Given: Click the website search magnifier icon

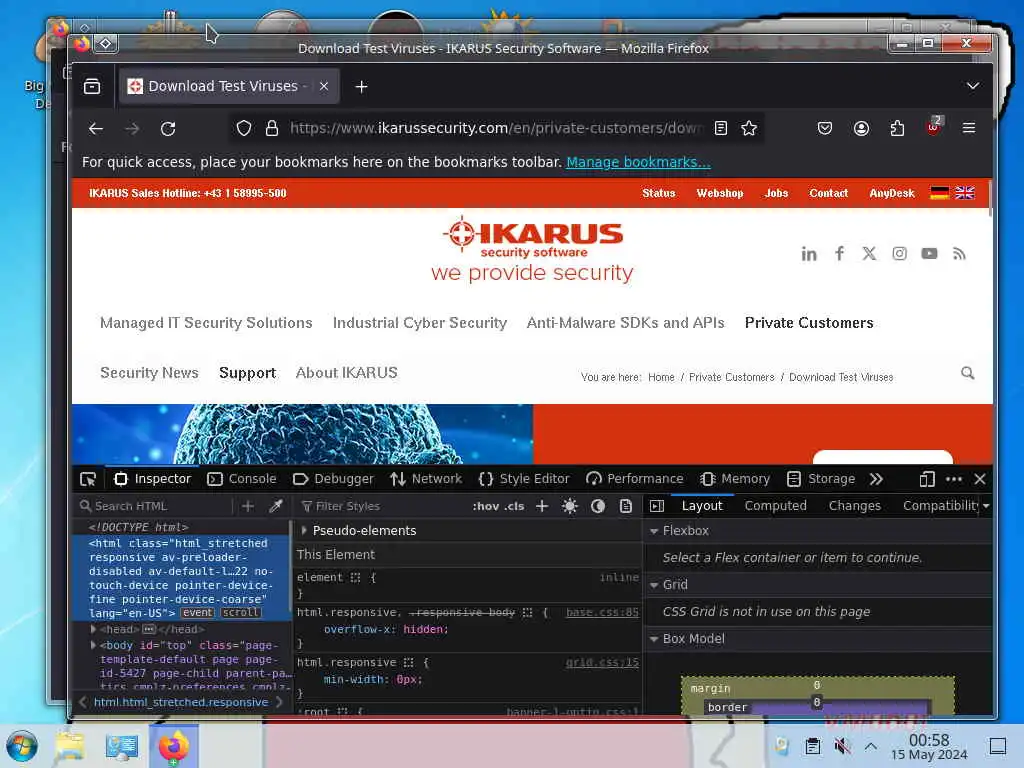Looking at the screenshot, I should [967, 373].
